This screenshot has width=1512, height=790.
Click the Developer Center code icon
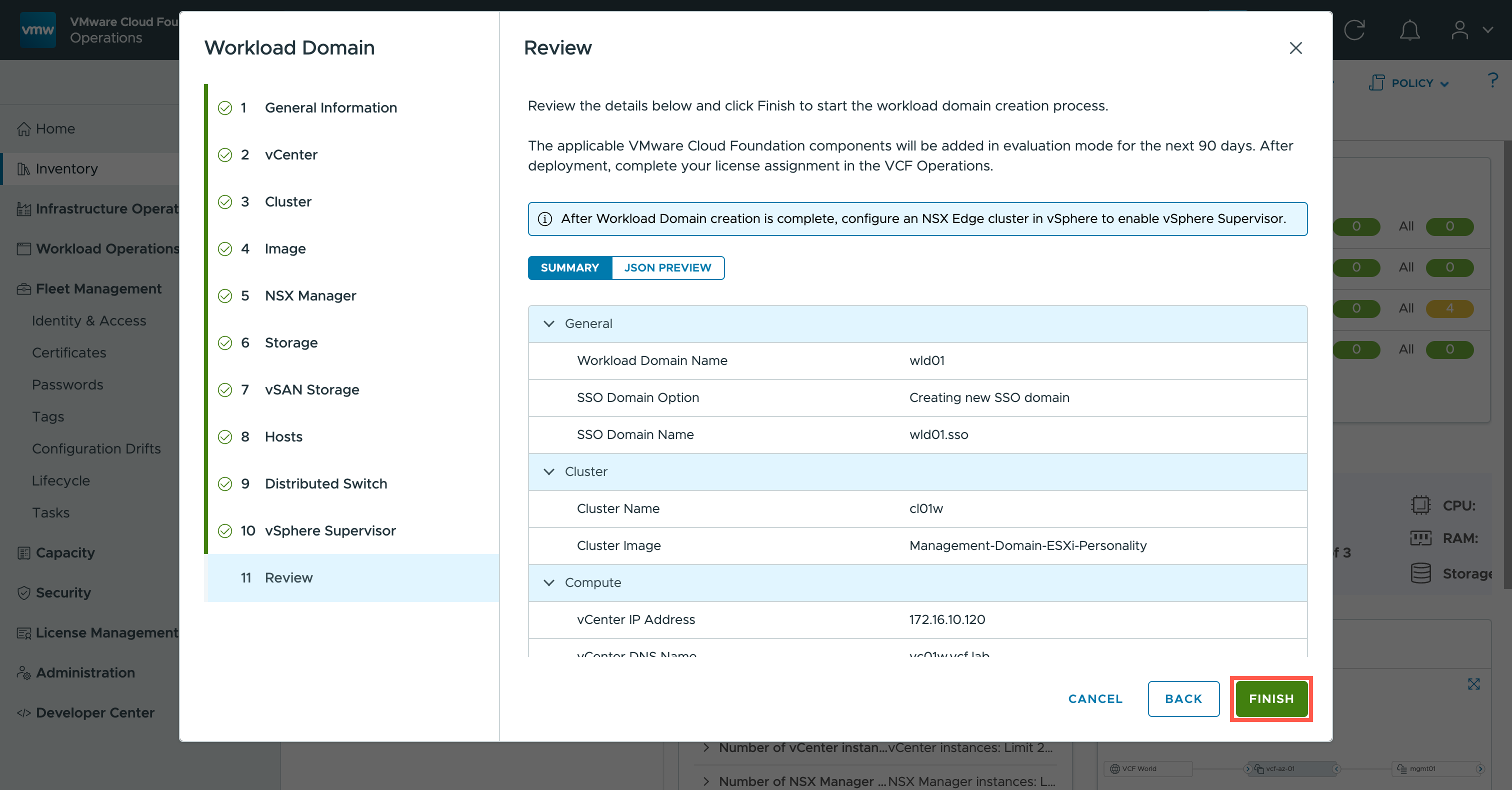point(23,713)
